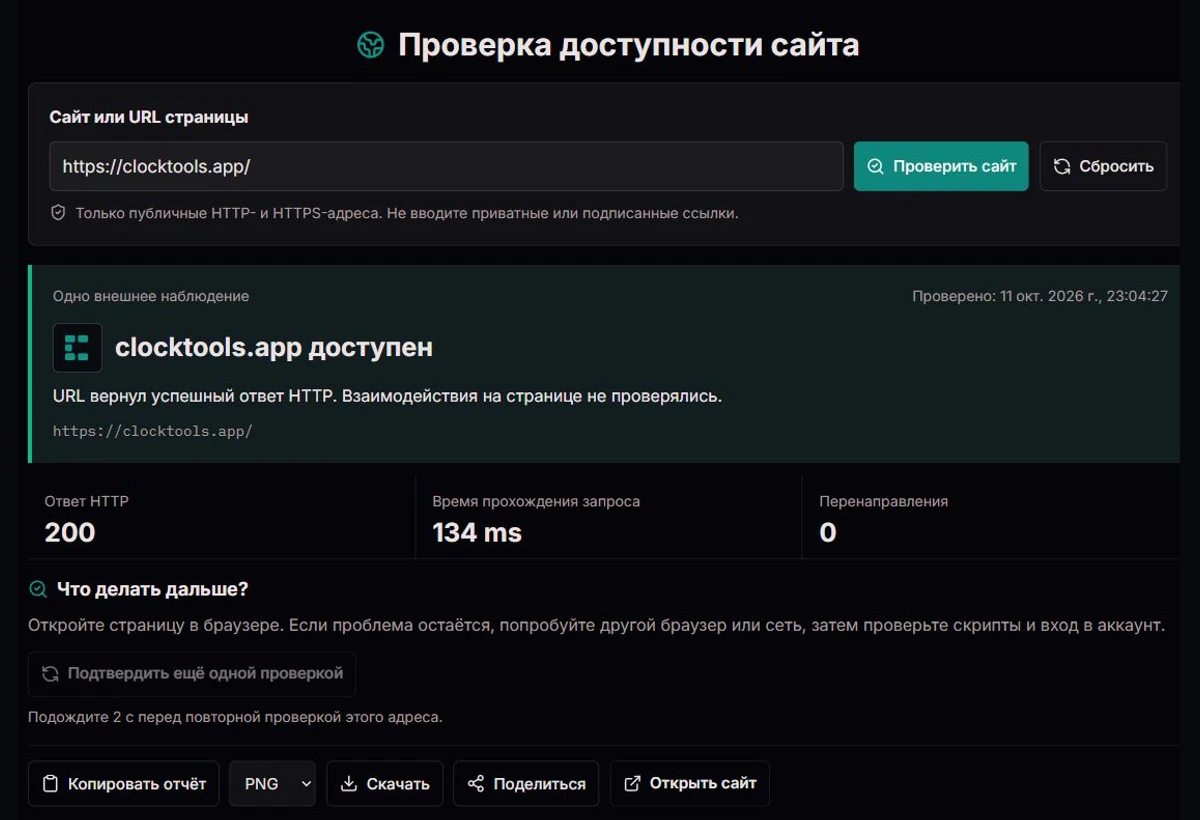Click the "Сбросить" reset button
The width and height of the screenshot is (1200, 820).
point(1103,166)
